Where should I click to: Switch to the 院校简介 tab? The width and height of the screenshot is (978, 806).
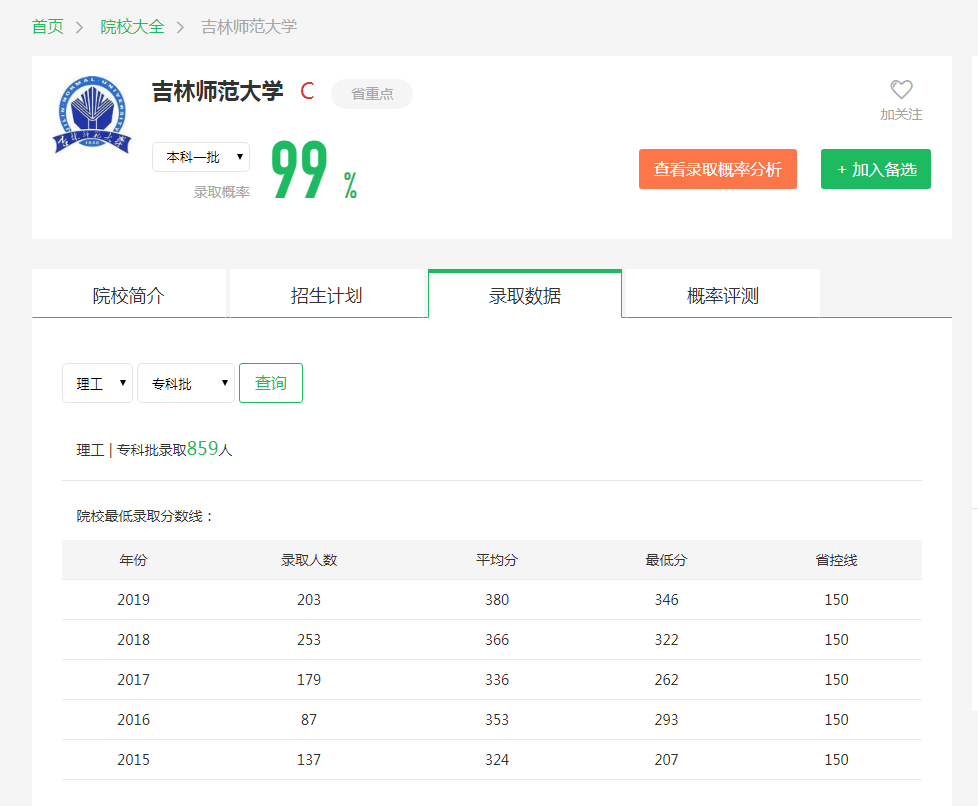tap(128, 295)
